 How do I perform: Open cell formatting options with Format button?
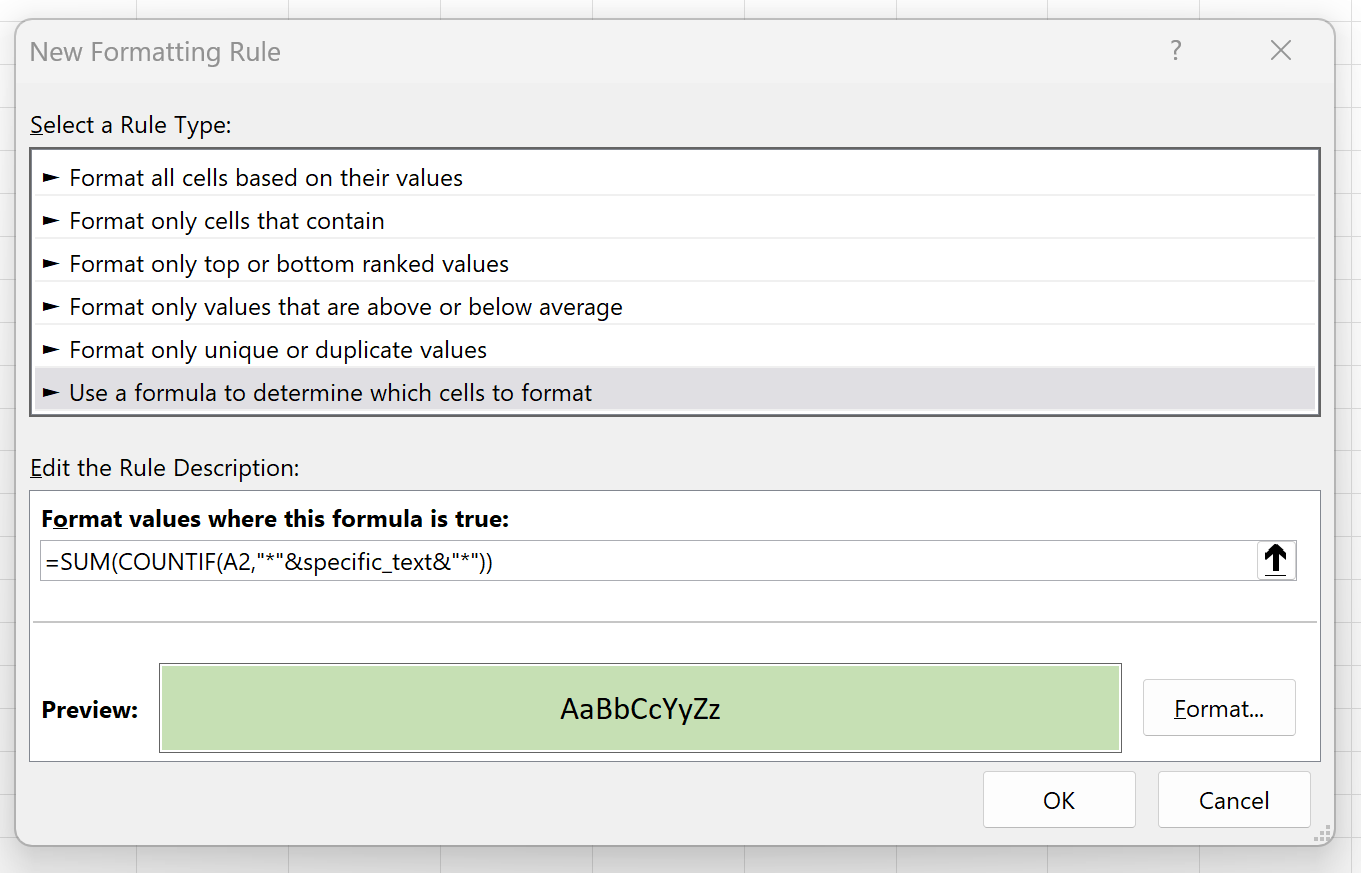click(x=1218, y=707)
